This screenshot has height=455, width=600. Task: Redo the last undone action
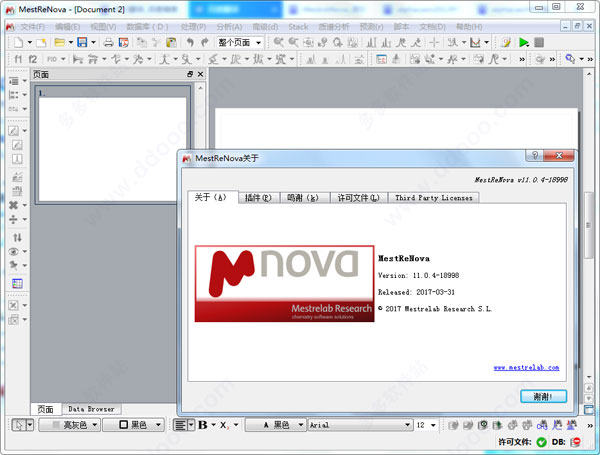(x=205, y=42)
